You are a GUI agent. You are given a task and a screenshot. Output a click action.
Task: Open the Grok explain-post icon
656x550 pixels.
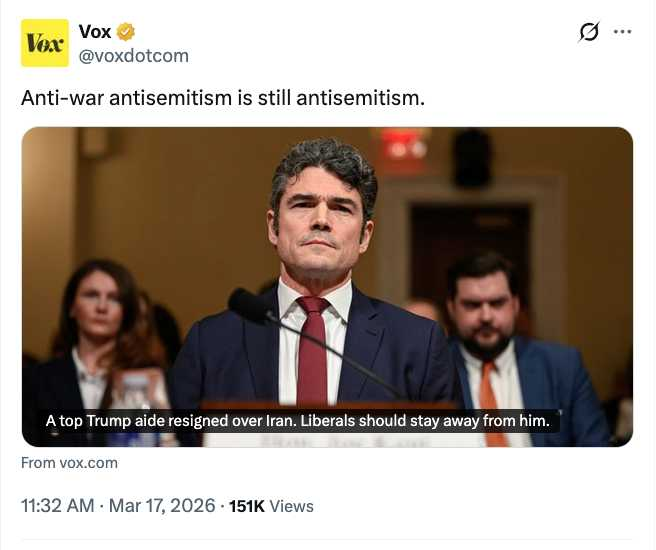coord(590,32)
